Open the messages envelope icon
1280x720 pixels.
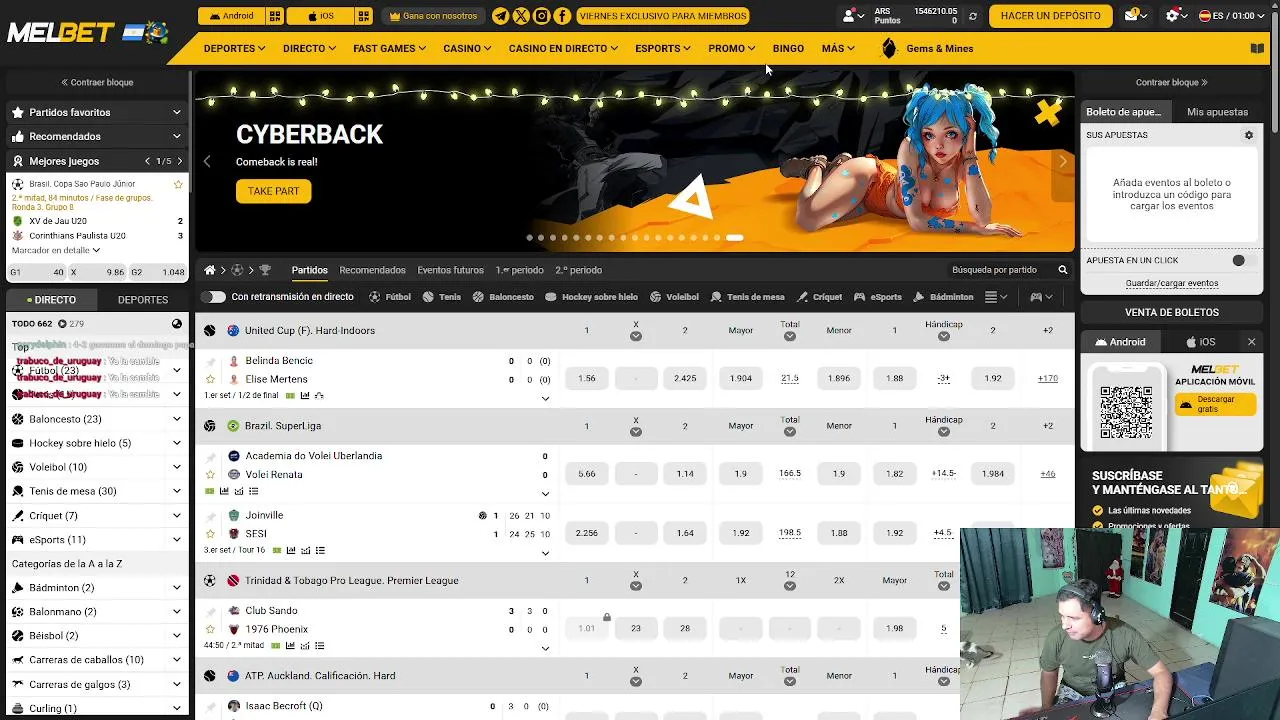point(1135,16)
